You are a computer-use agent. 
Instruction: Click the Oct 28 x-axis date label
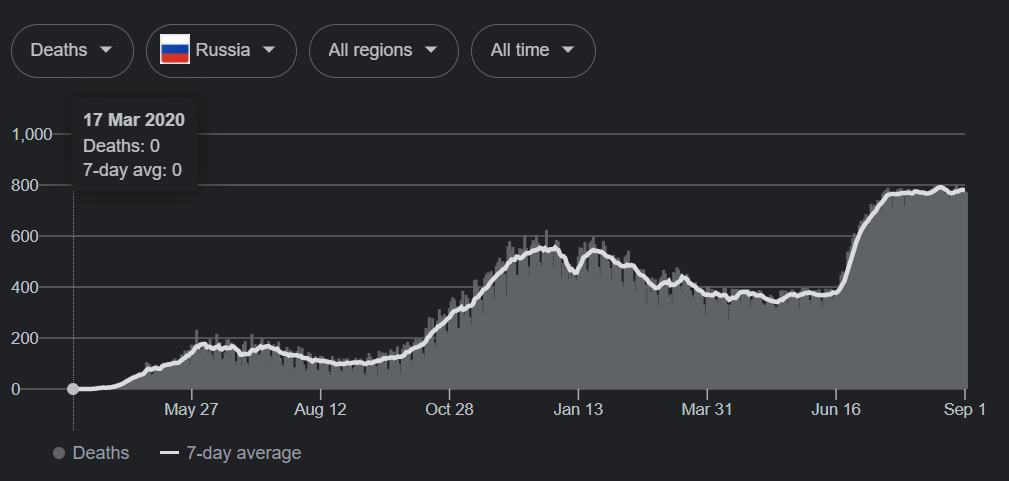(x=449, y=409)
